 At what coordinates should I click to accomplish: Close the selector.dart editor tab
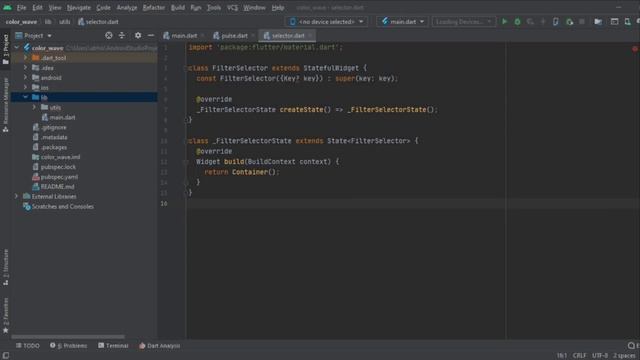tap(310, 36)
